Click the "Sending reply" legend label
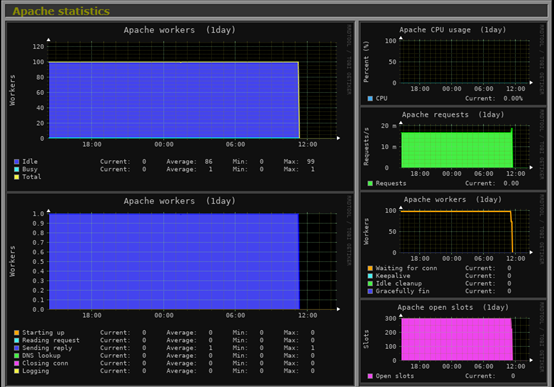This screenshot has width=557, height=387. [47, 348]
